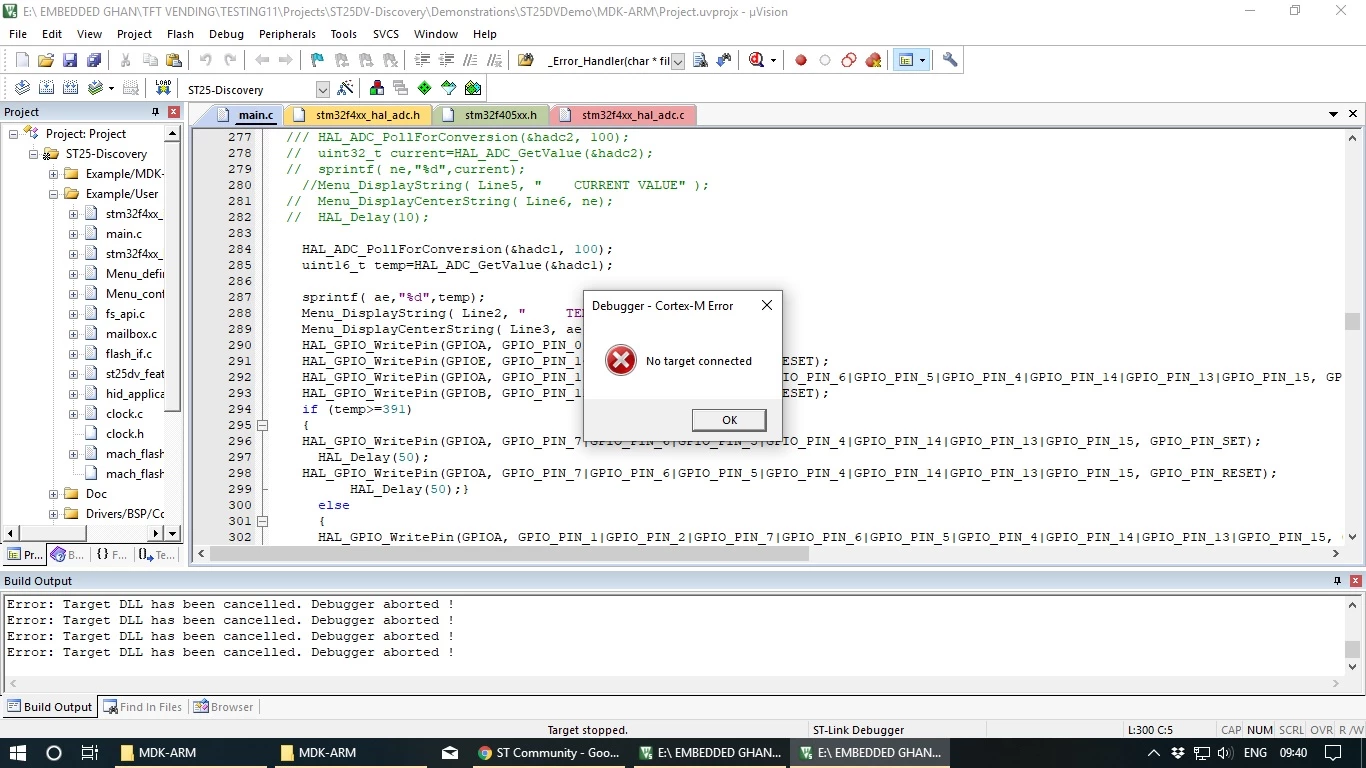Open ST Community Chrome window in taskbar
This screenshot has height=768, width=1366.
pos(549,753)
